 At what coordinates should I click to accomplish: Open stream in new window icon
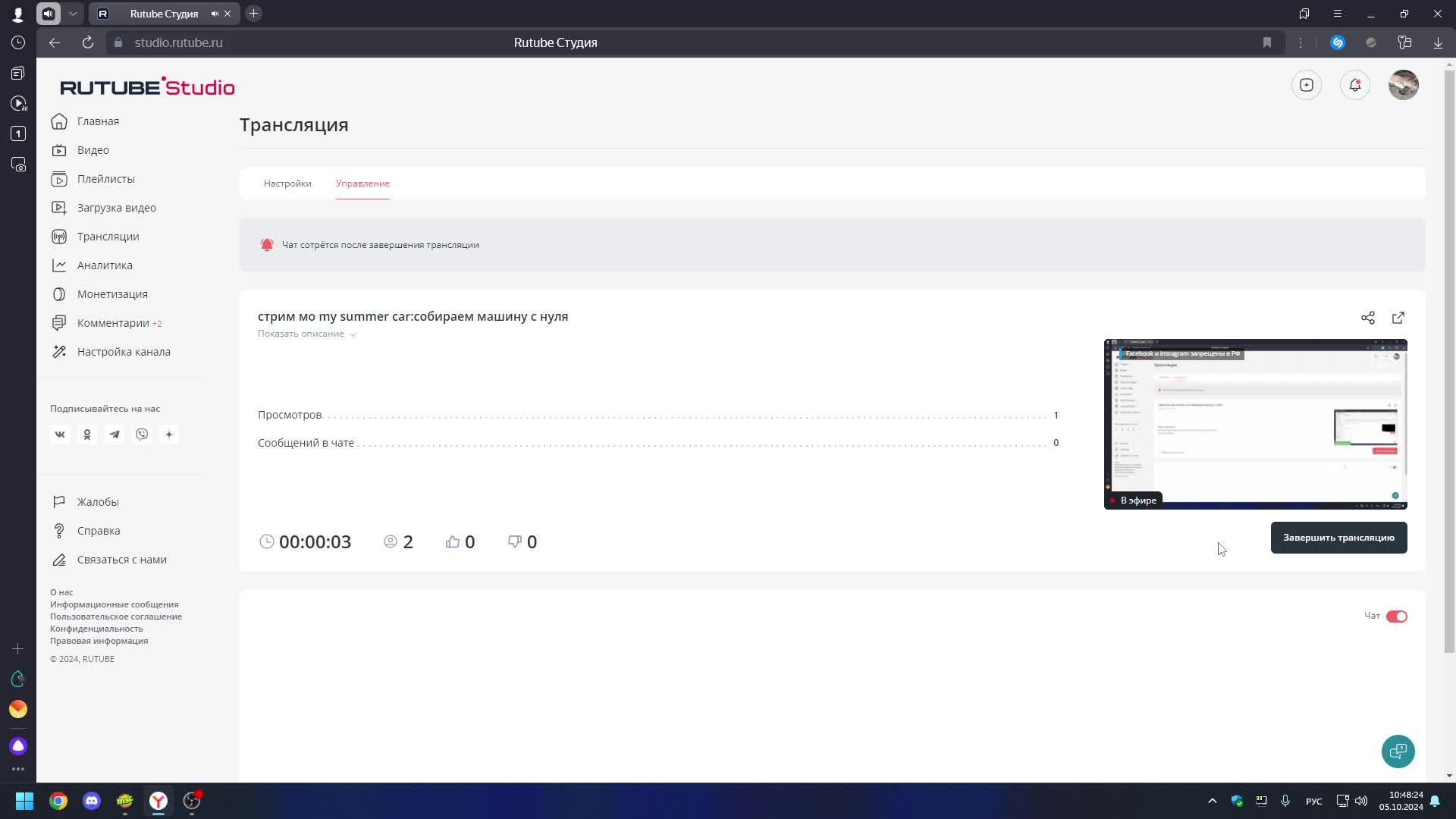1398,318
